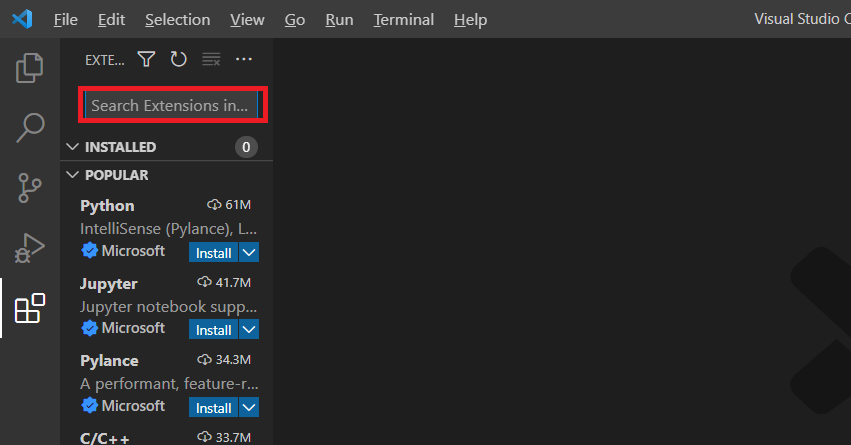The image size is (851, 445).
Task: Click Microsoft publisher under Jupyter
Action: (133, 328)
